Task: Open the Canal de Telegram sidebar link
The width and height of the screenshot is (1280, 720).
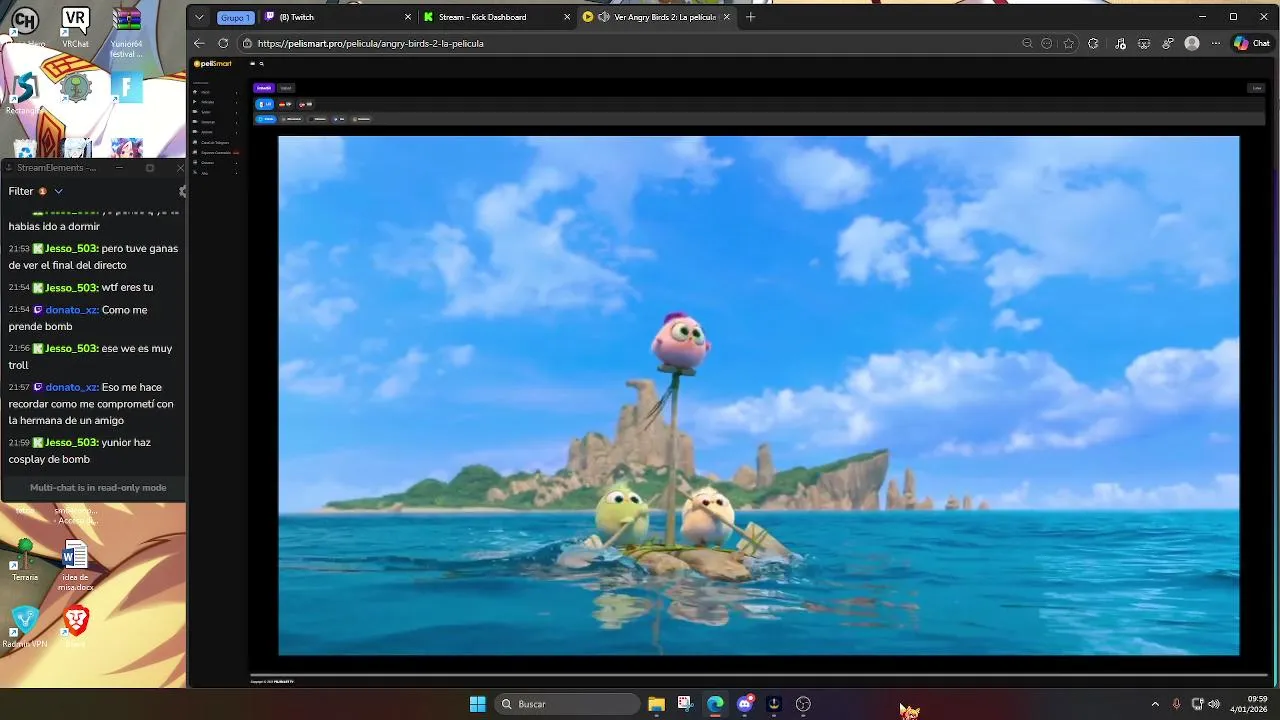Action: pos(215,142)
